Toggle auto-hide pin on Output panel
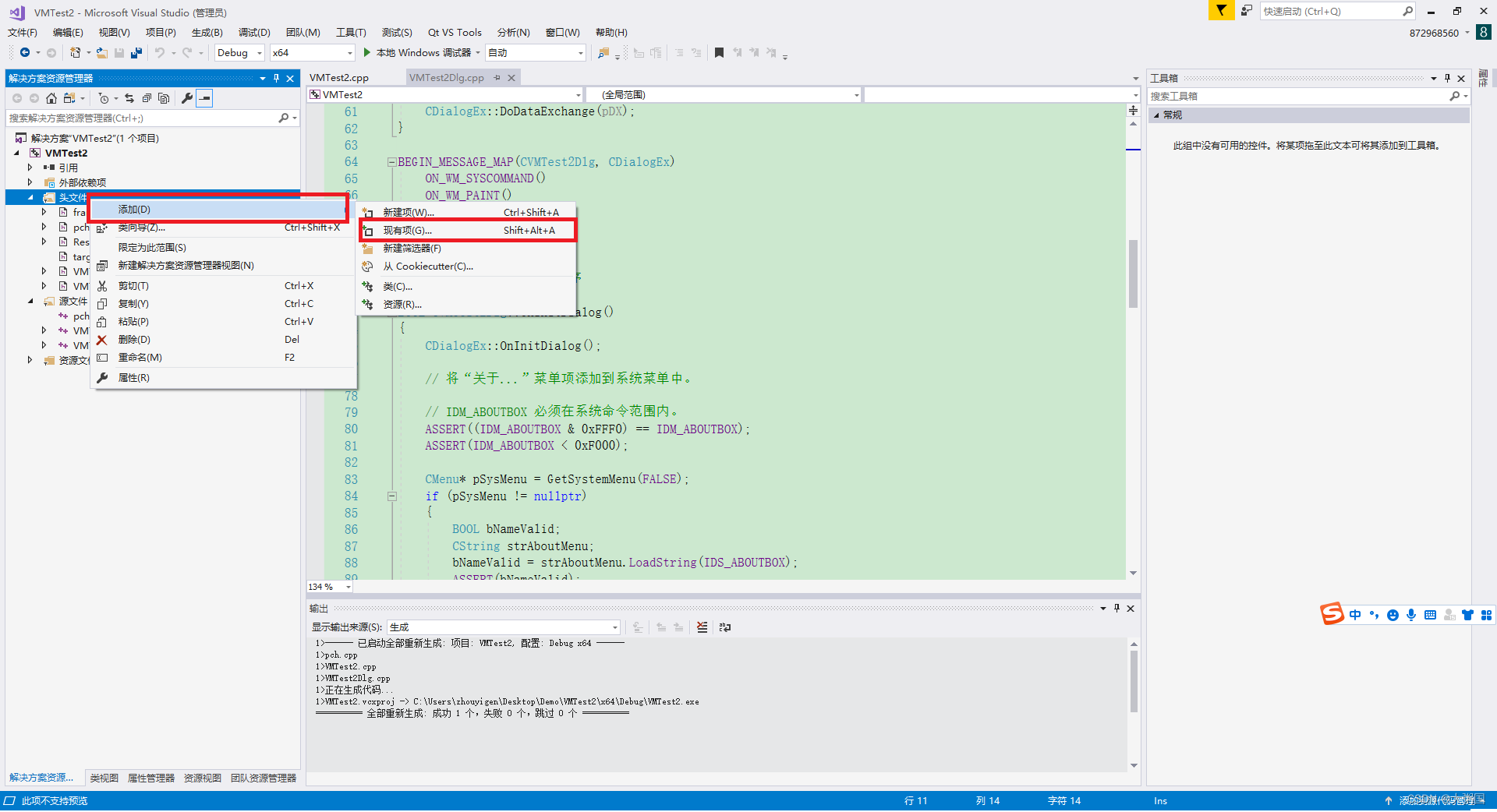 [x=1117, y=609]
